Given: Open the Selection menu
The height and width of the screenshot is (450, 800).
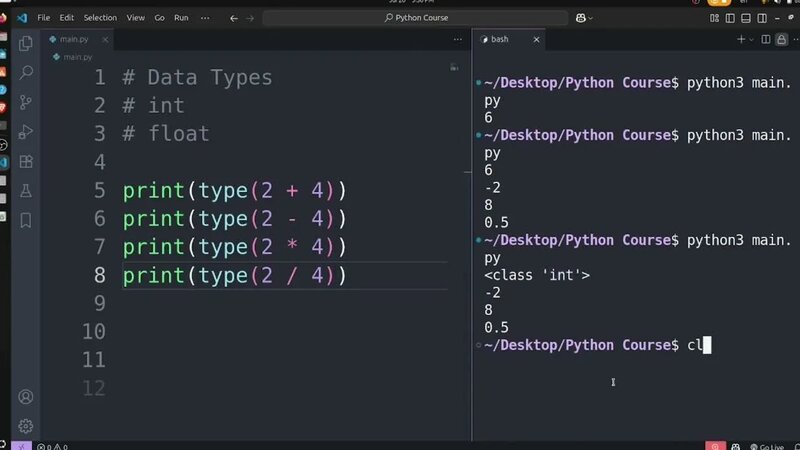Looking at the screenshot, I should pyautogui.click(x=100, y=18).
